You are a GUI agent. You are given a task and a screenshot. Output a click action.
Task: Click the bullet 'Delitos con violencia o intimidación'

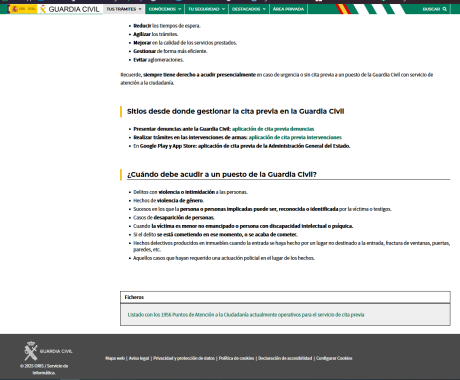190,192
